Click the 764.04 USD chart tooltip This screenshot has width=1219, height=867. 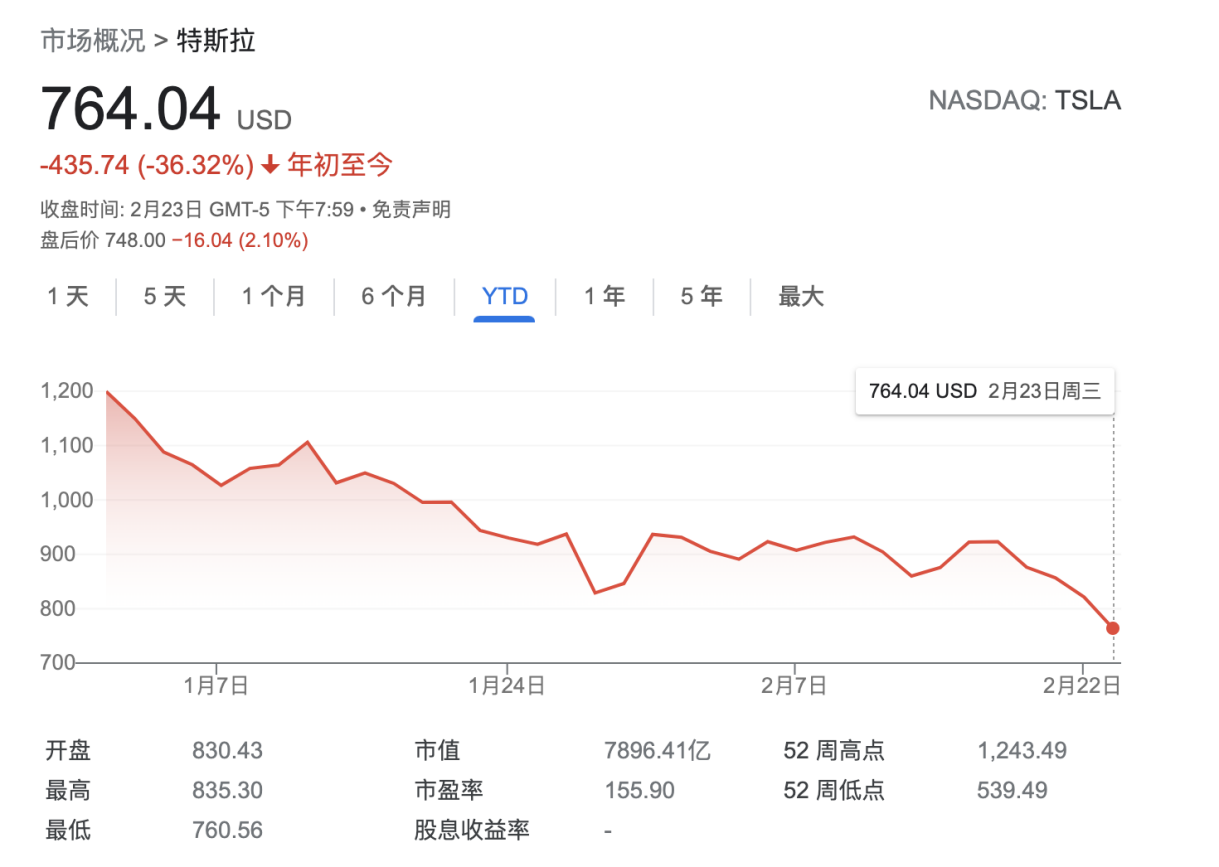(984, 391)
